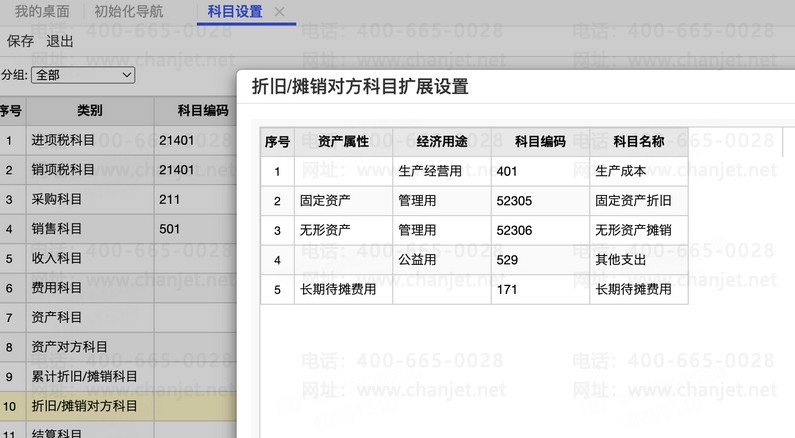Click code 501 in the 销售科目 row

(x=169, y=229)
